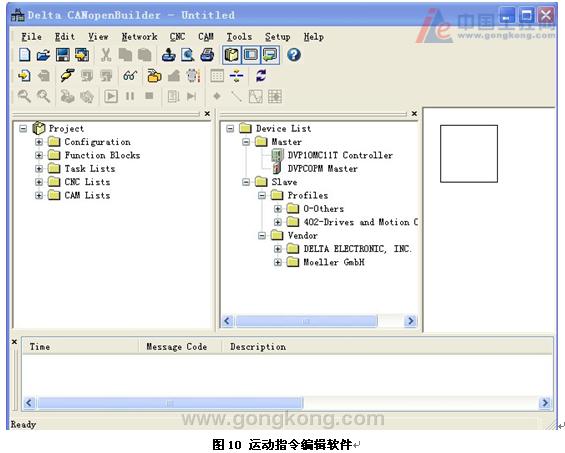Click the yellow plug connect icon
Image resolution: width=565 pixels, height=453 pixels.
point(67,76)
